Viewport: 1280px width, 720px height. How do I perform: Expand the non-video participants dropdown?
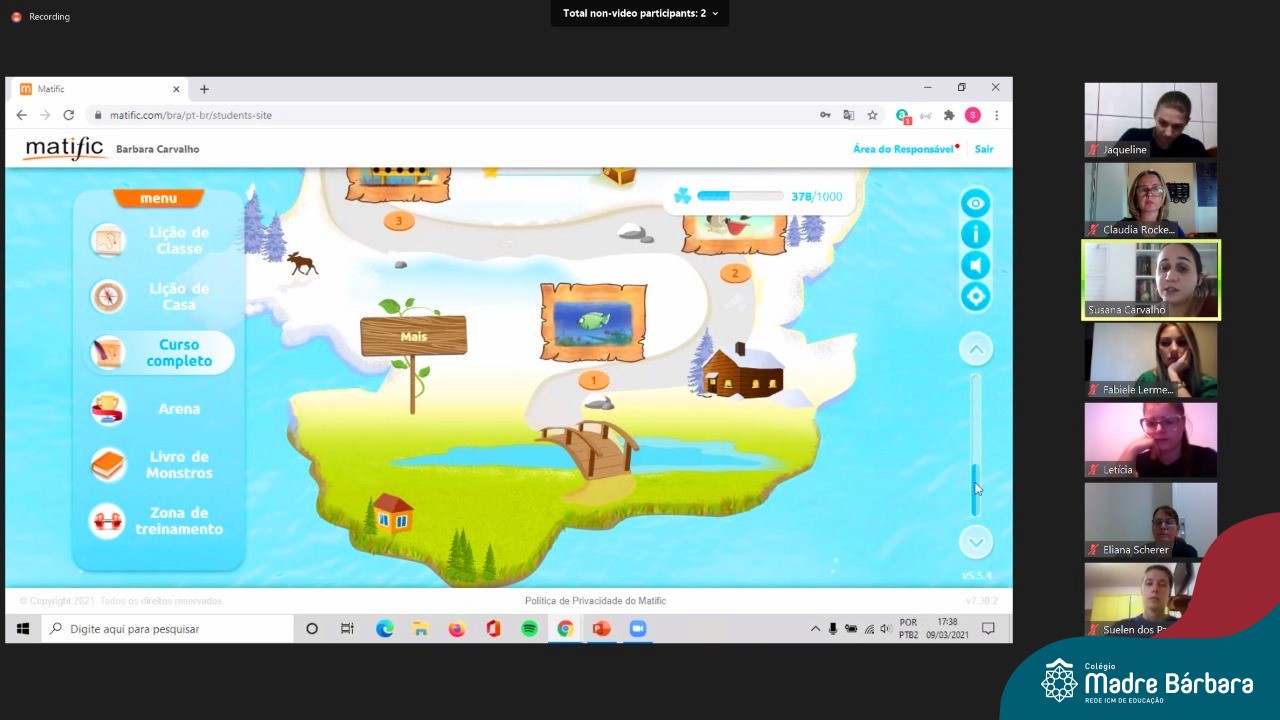640,14
